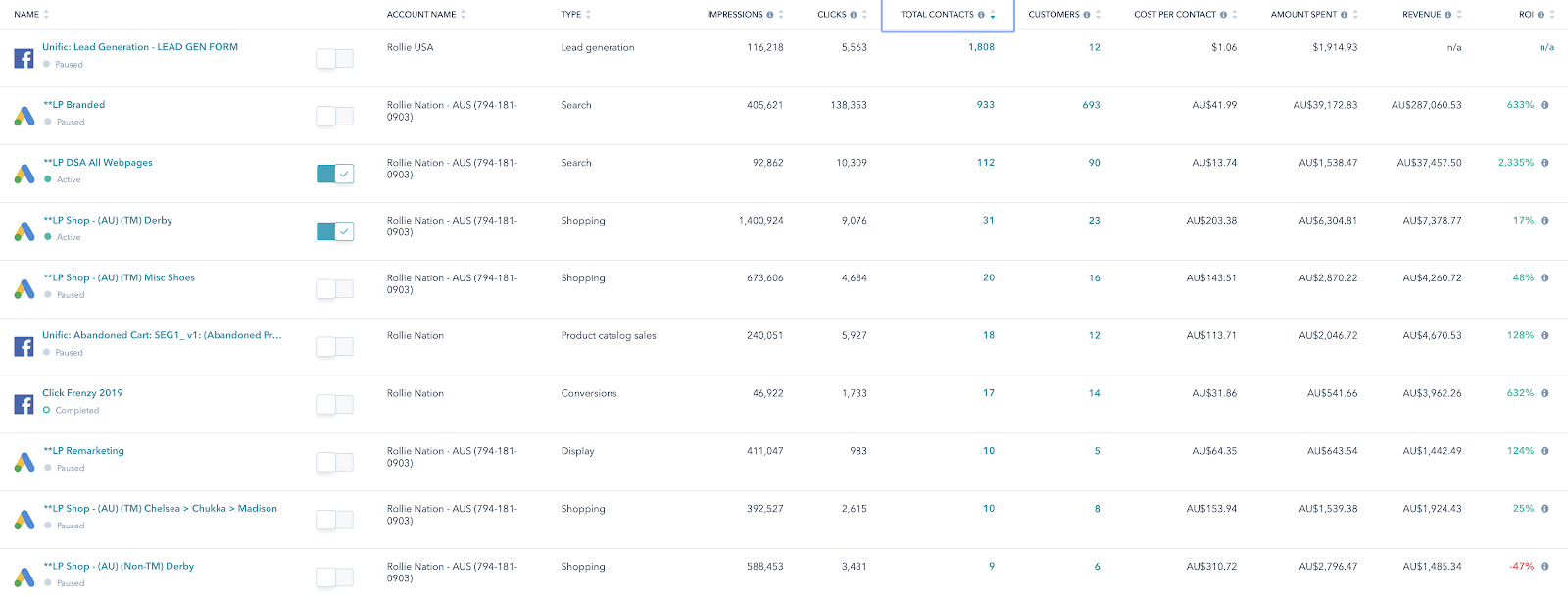The width and height of the screenshot is (1568, 602).
Task: Sort table by Name column
Action: tap(31, 15)
